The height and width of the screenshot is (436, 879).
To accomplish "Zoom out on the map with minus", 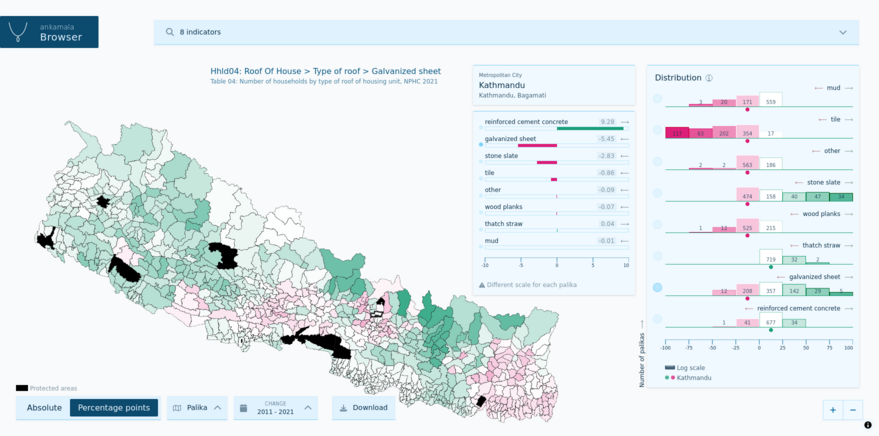I will click(853, 410).
